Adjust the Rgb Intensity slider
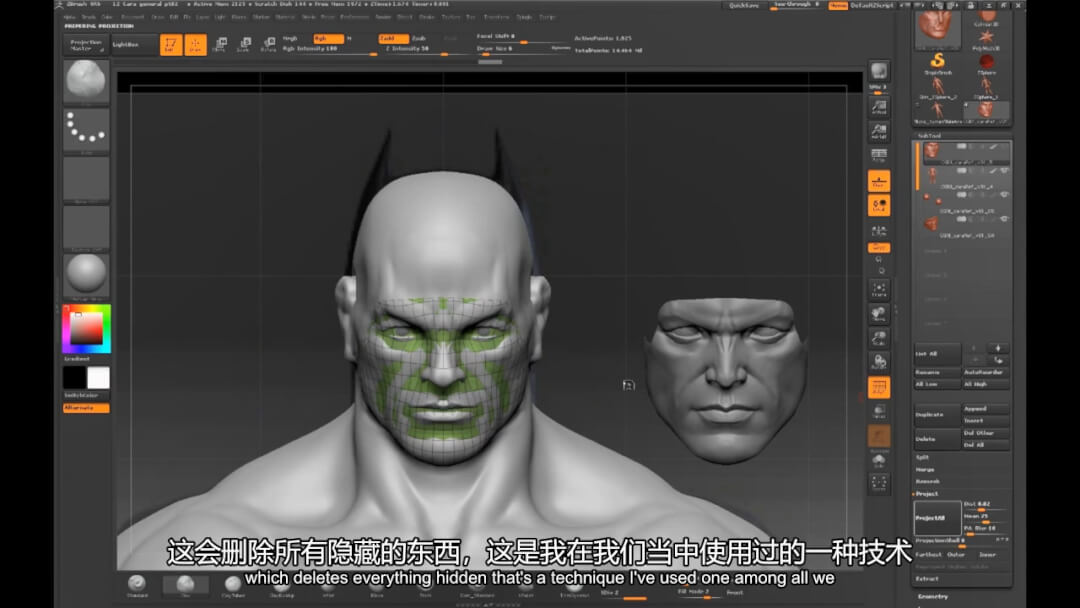Viewport: 1080px width, 608px height. (329, 50)
